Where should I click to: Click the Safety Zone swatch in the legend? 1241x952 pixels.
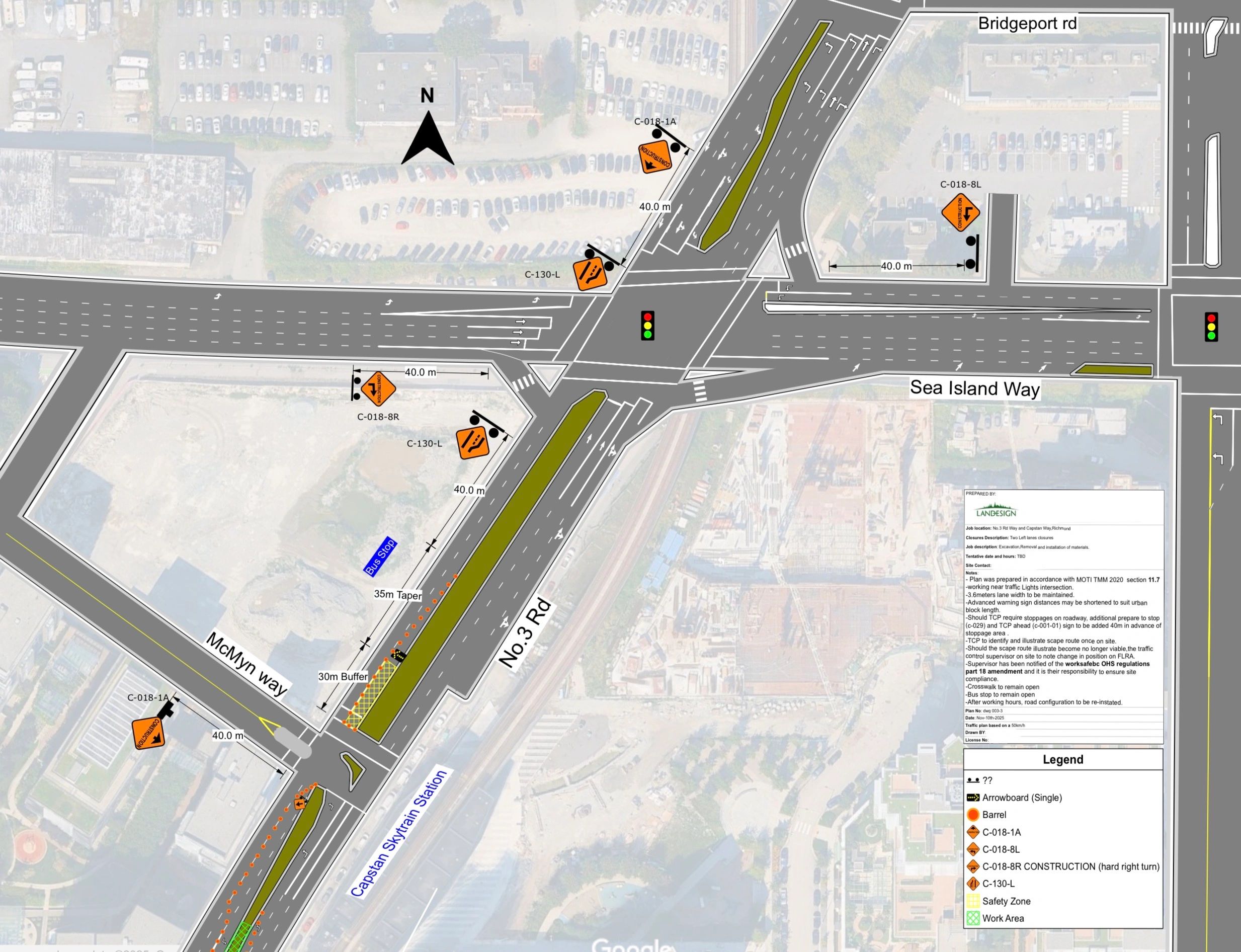(972, 901)
